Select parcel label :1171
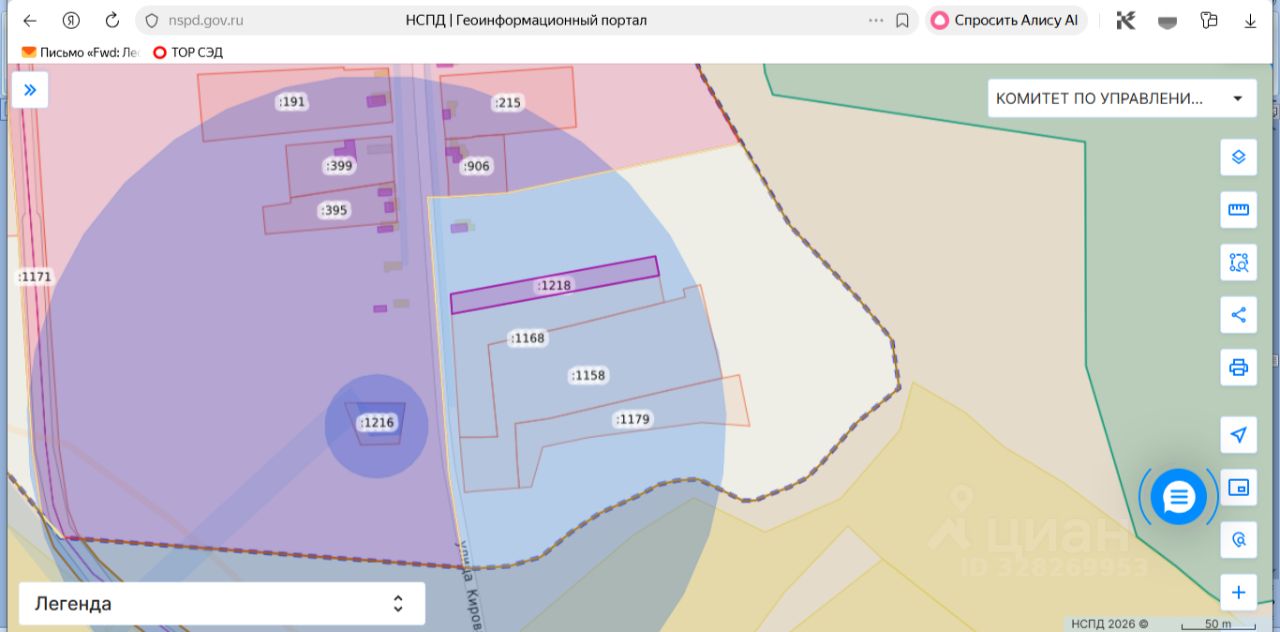Image resolution: width=1280 pixels, height=632 pixels. [34, 276]
